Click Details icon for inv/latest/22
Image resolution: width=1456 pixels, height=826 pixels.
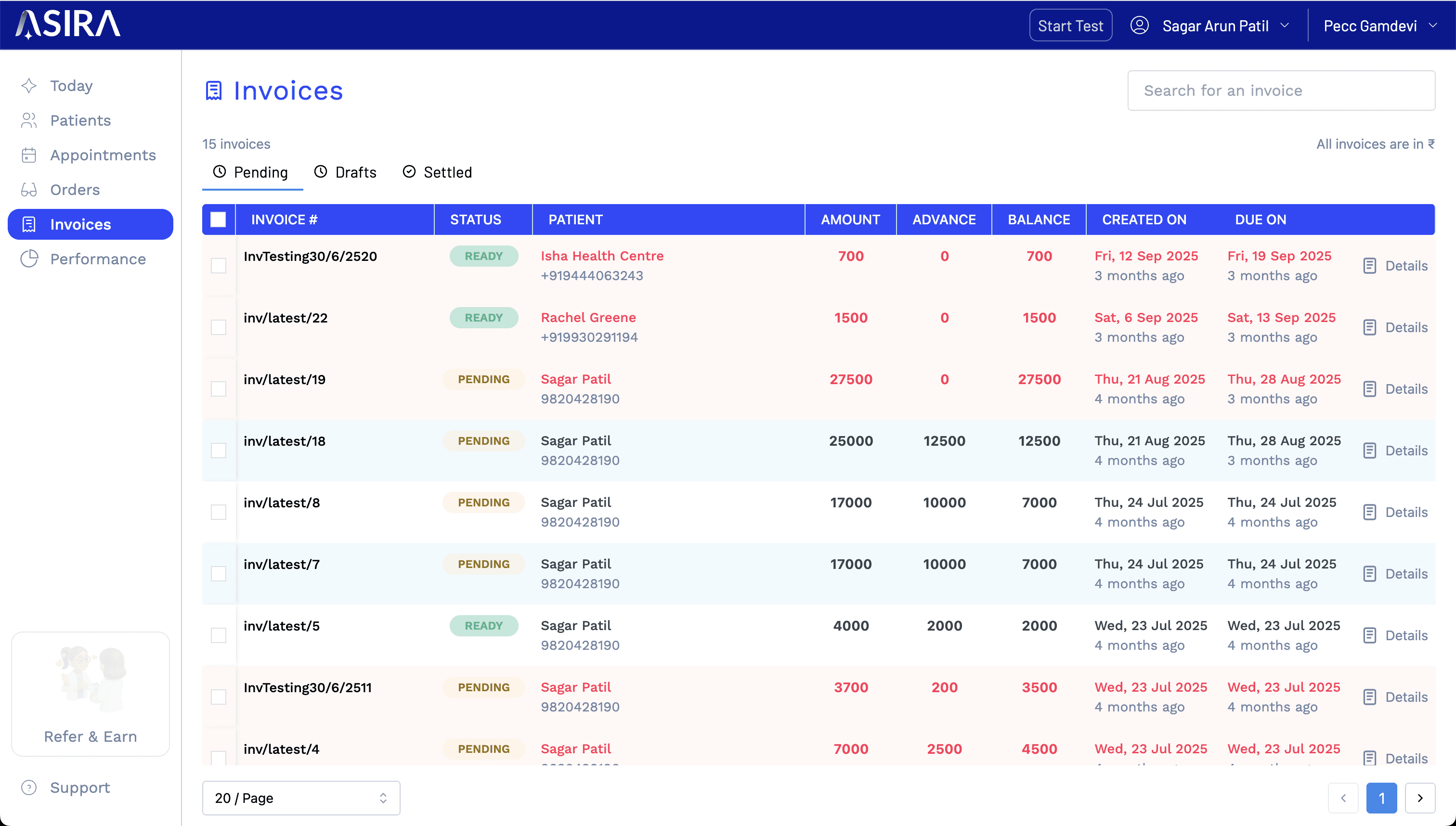tap(1370, 327)
